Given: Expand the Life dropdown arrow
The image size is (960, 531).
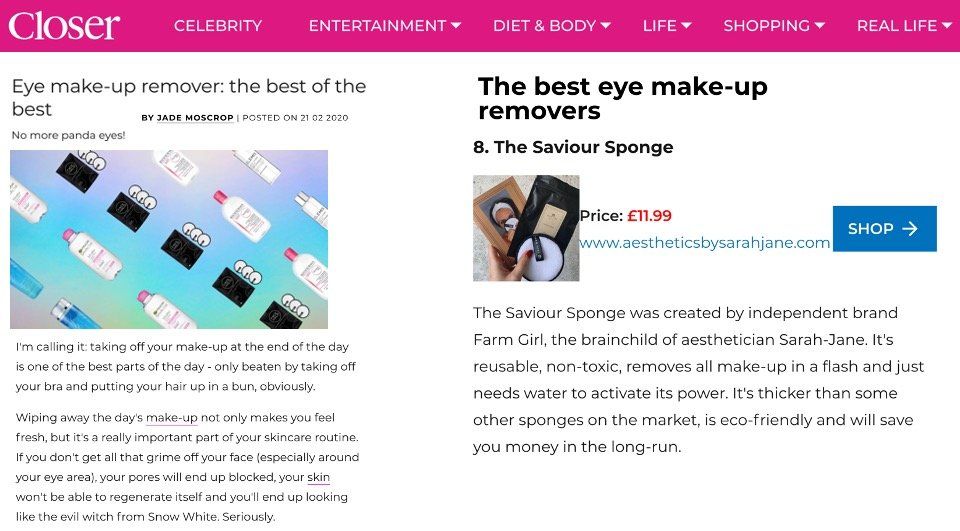Looking at the screenshot, I should 686,26.
